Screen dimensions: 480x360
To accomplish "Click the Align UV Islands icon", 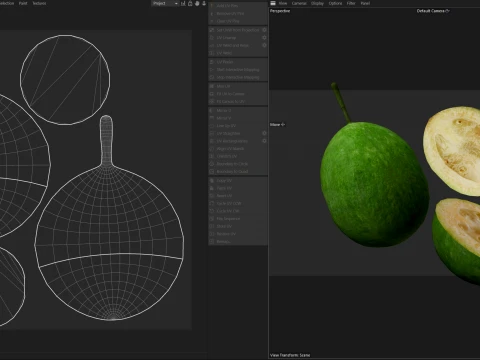I will (211, 149).
